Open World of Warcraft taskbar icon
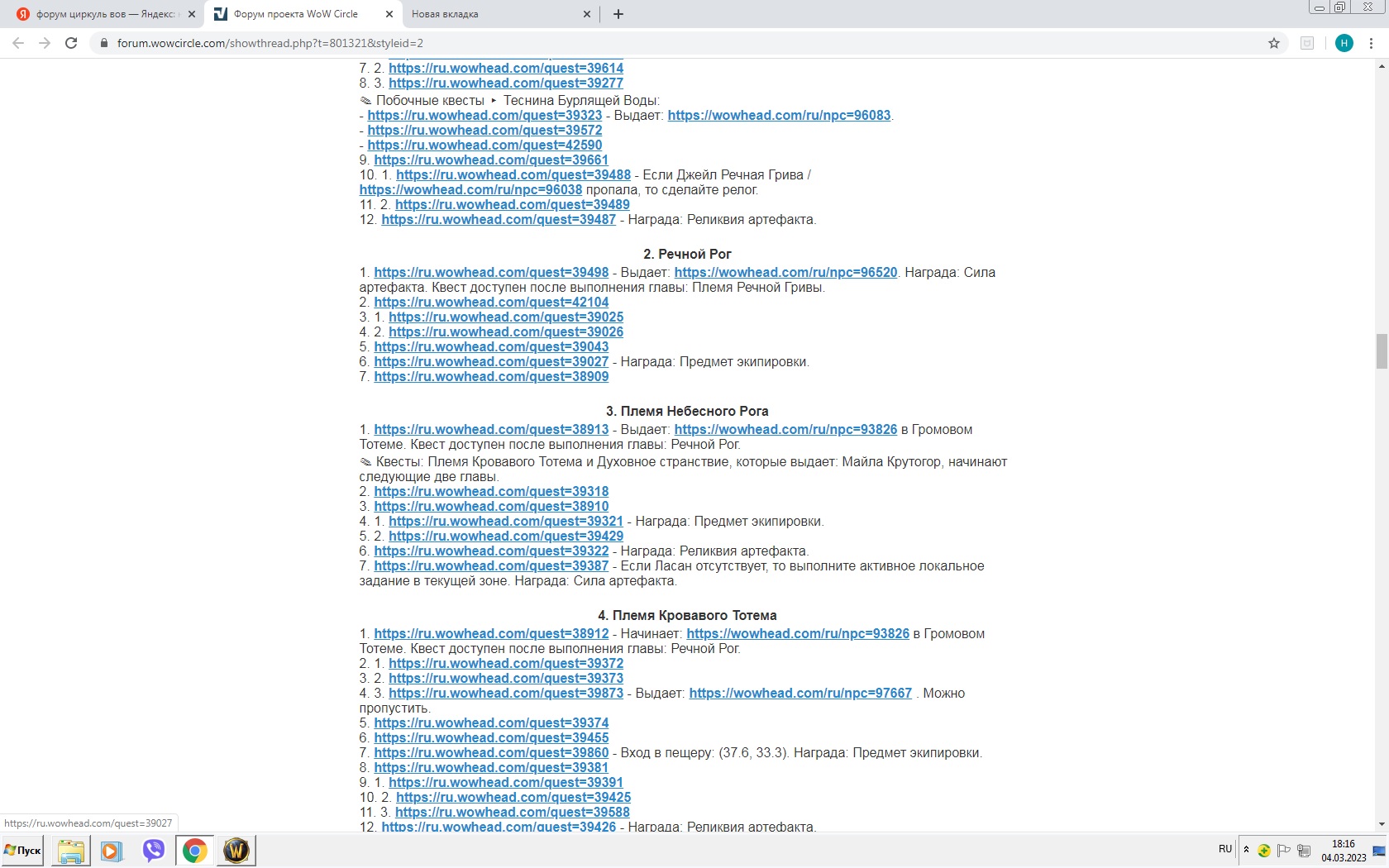Viewport: 1389px width, 868px height. pyautogui.click(x=236, y=850)
